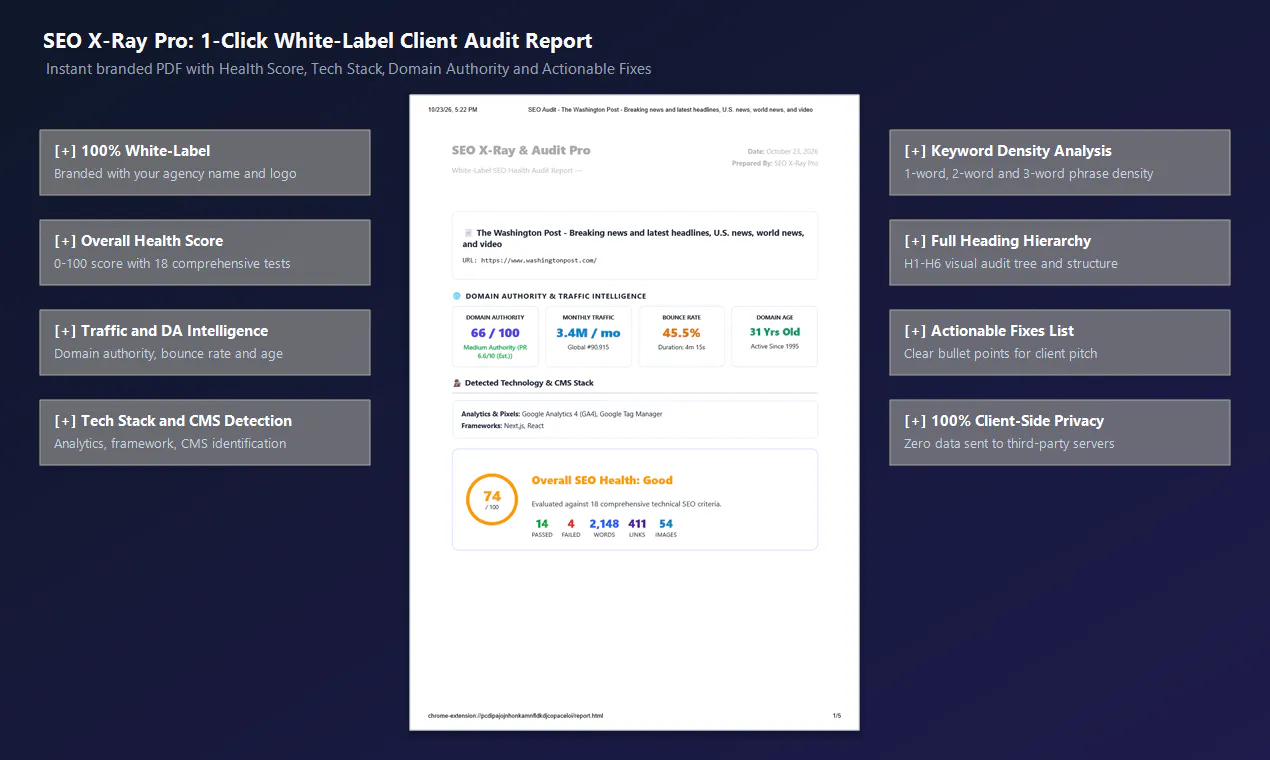Click the 1/5 page number

pyautogui.click(x=837, y=716)
